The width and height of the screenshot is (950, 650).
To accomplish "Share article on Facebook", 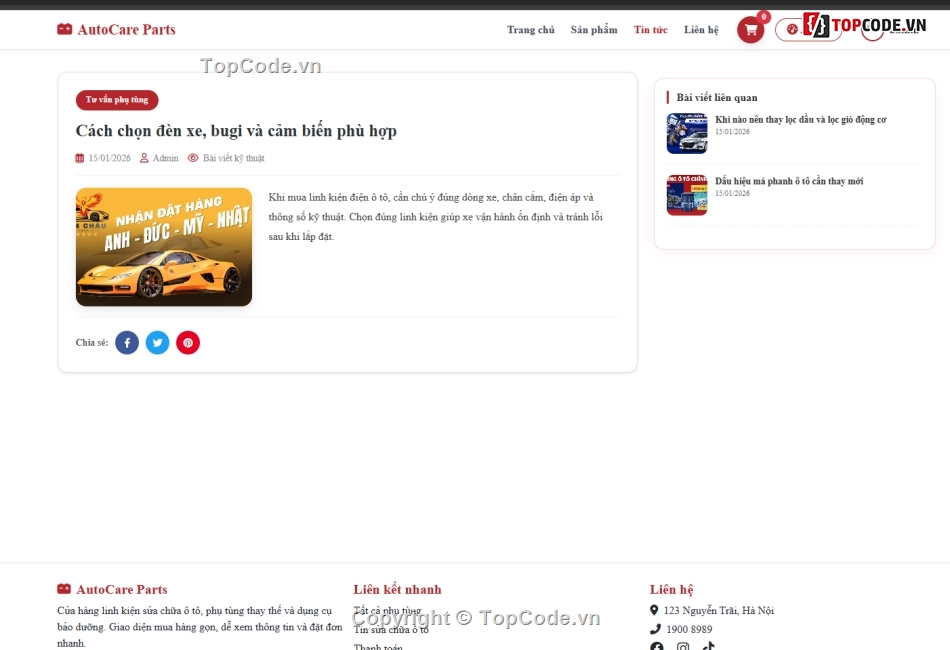I will tap(127, 342).
